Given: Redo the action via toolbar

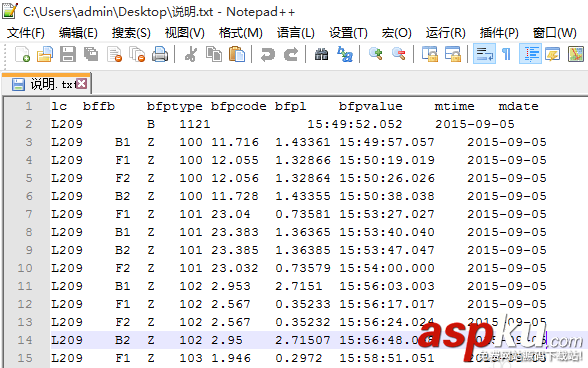Looking at the screenshot, I should (291, 54).
